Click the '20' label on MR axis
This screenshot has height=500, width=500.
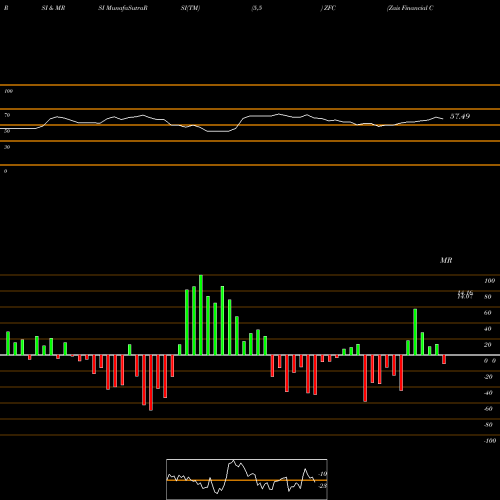click(x=488, y=345)
